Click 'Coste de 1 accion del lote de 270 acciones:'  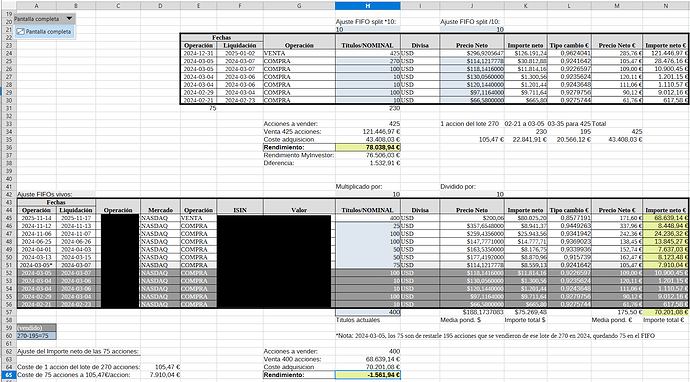point(78,367)
